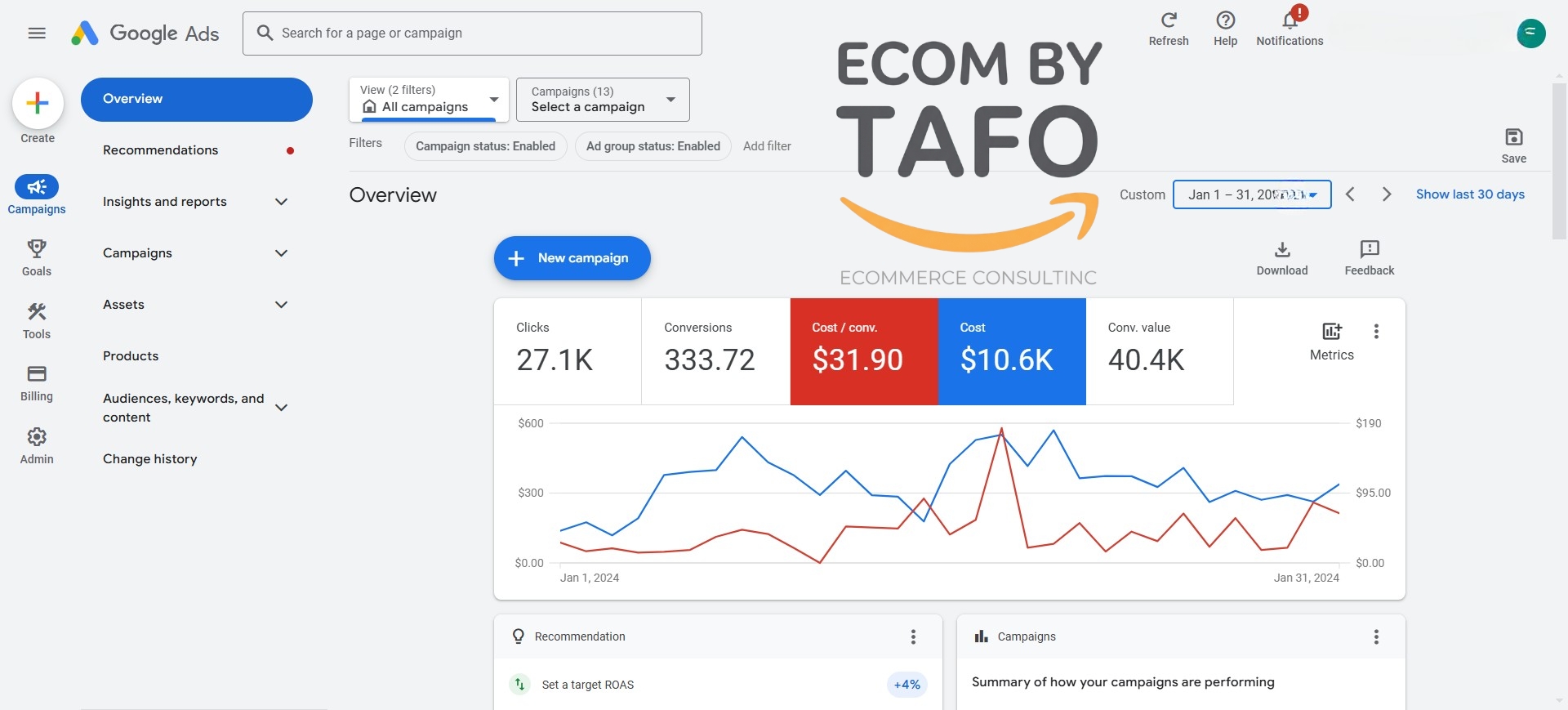This screenshot has width=1568, height=710.
Task: Go to Billing in the sidebar
Action: [37, 375]
